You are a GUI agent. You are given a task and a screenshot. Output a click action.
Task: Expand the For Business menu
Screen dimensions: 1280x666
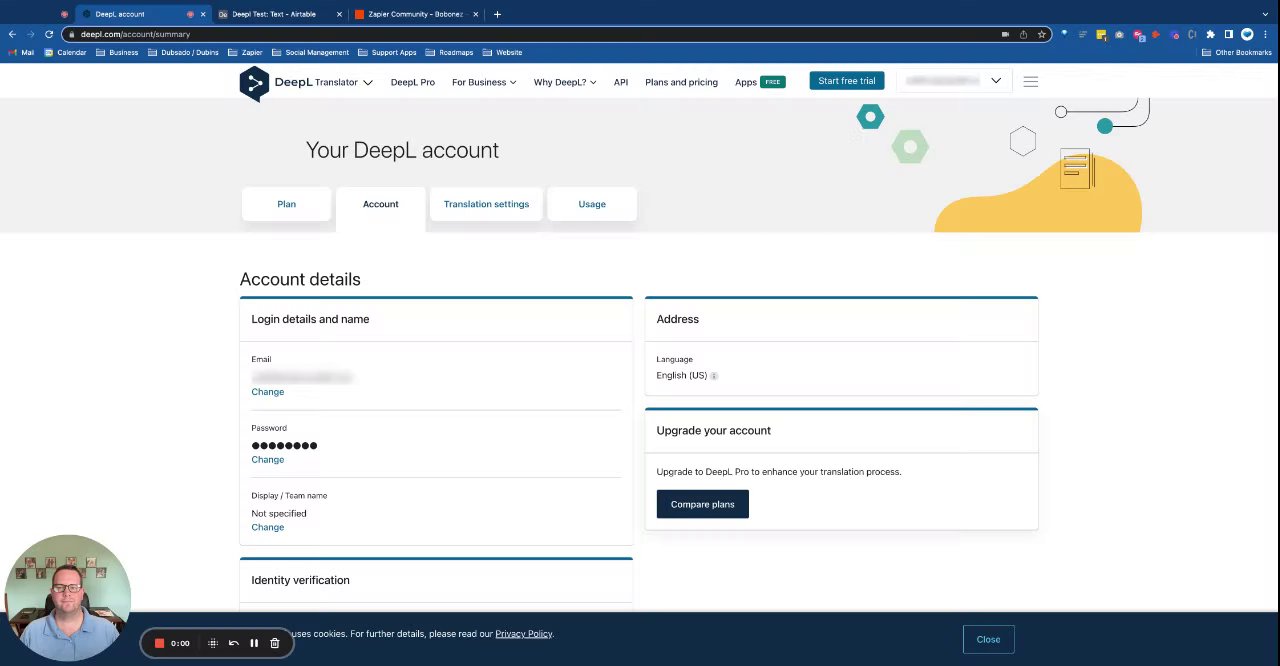tap(484, 82)
